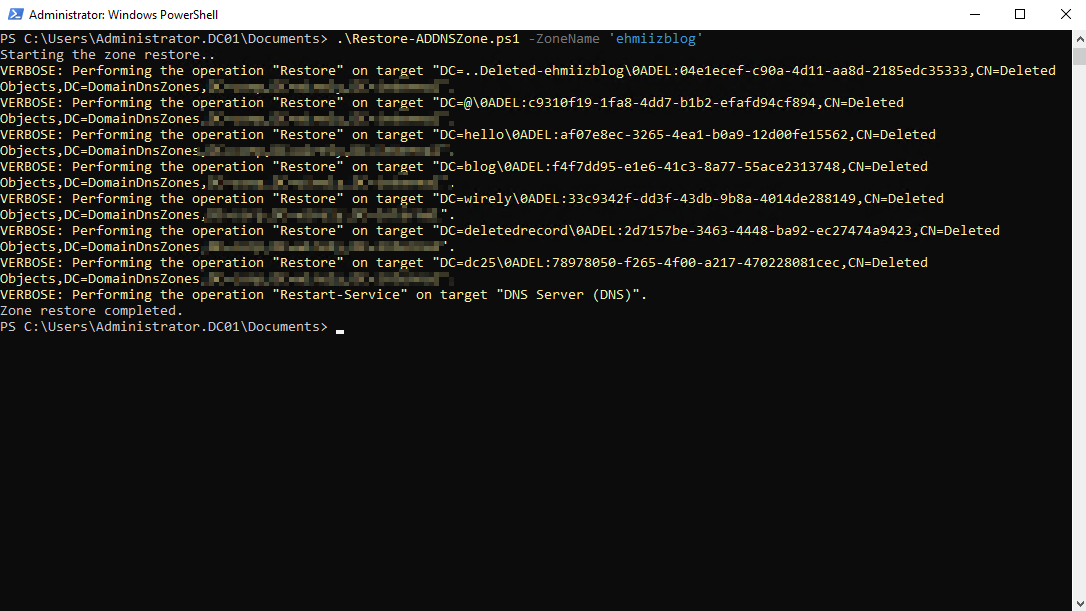Click the 'DC=wirely' restore line

coord(472,199)
